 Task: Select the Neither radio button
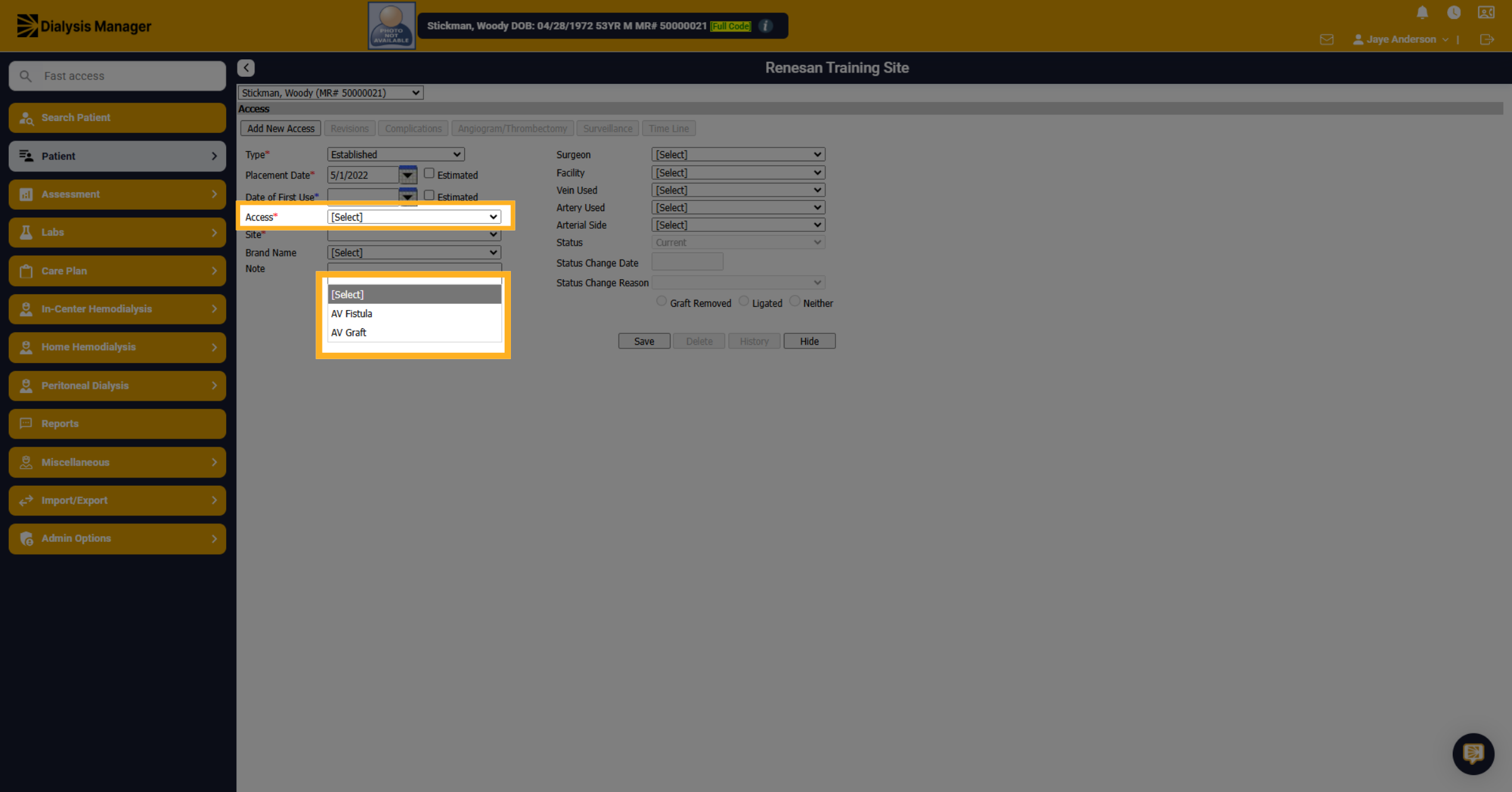click(794, 301)
